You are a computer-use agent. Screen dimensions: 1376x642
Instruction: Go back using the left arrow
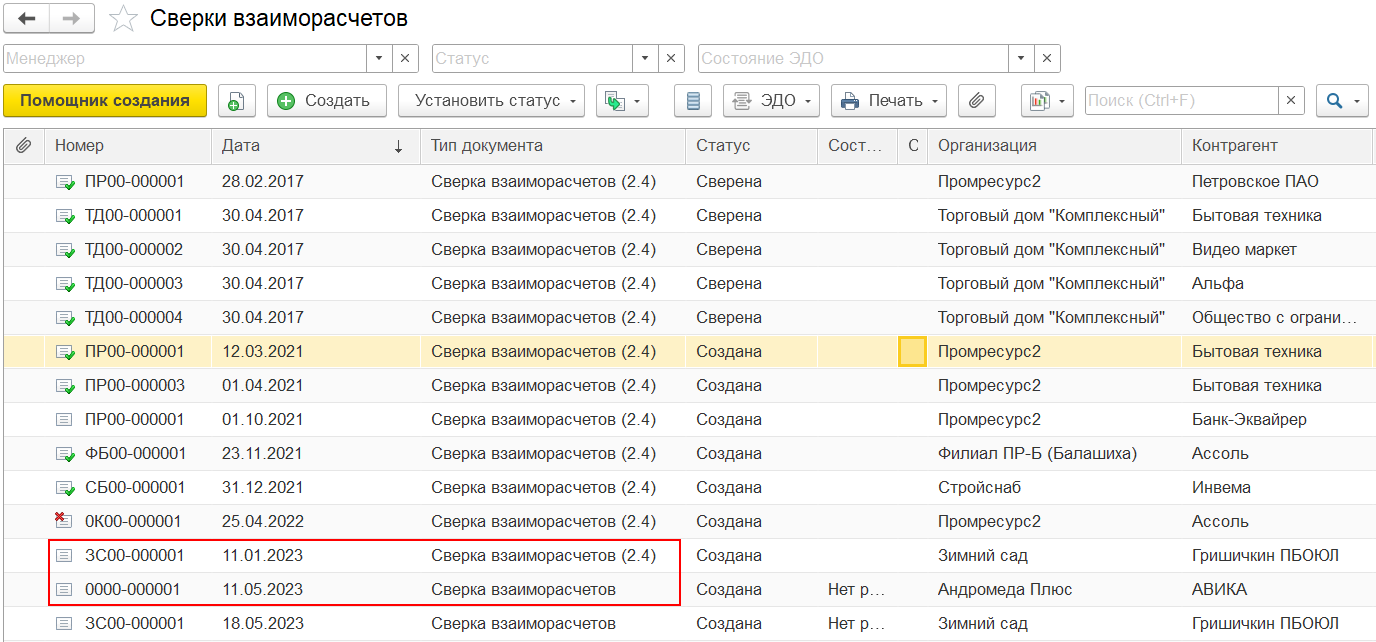27,18
